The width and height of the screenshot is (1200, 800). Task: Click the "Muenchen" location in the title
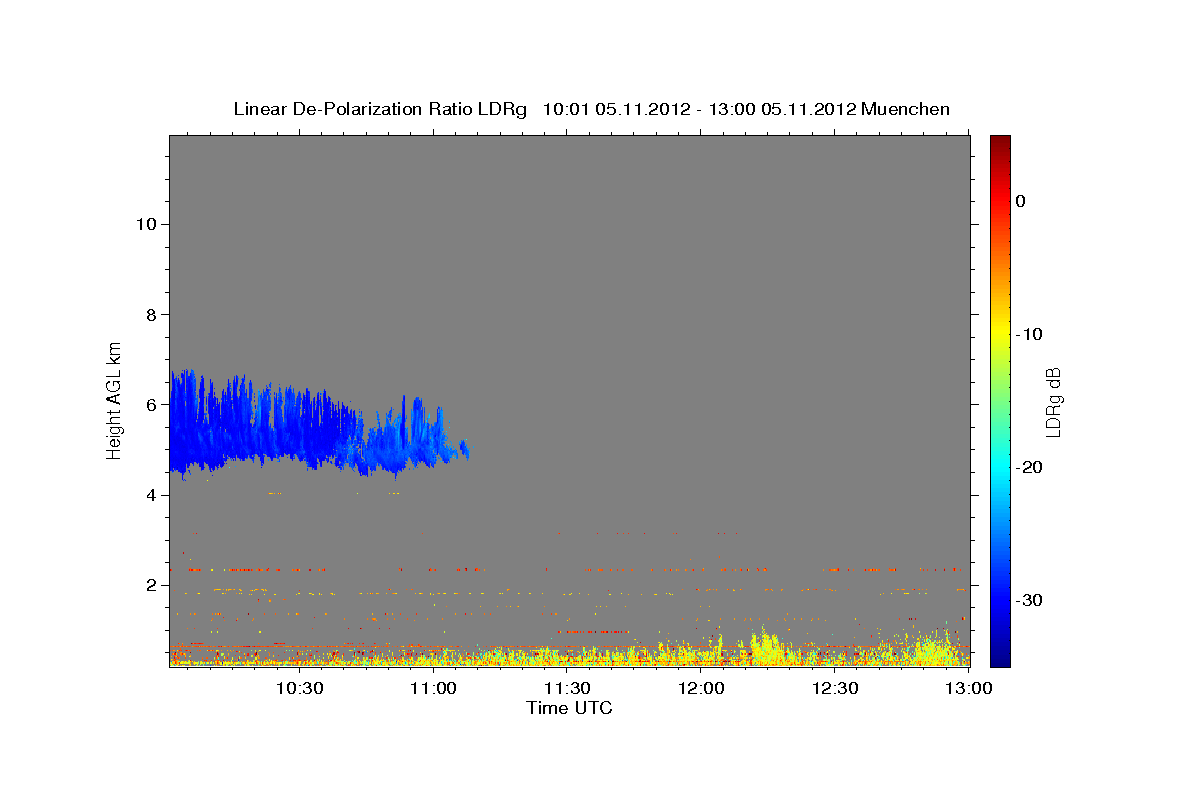tap(905, 109)
